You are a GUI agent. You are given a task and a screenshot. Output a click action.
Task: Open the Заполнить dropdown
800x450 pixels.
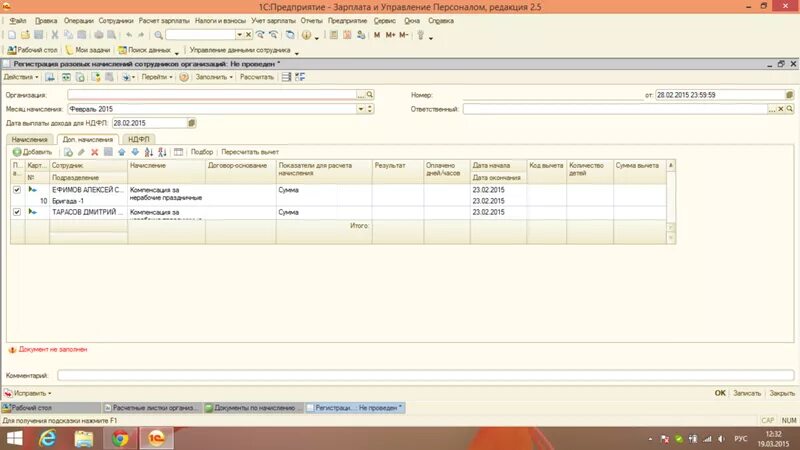tap(214, 77)
